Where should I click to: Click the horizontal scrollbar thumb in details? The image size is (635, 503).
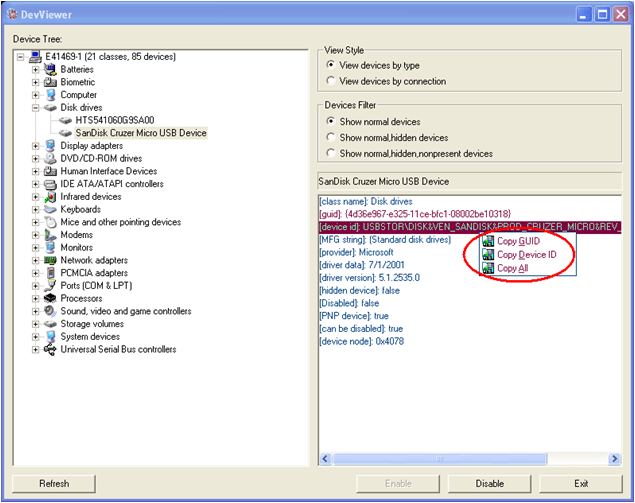(x=440, y=459)
